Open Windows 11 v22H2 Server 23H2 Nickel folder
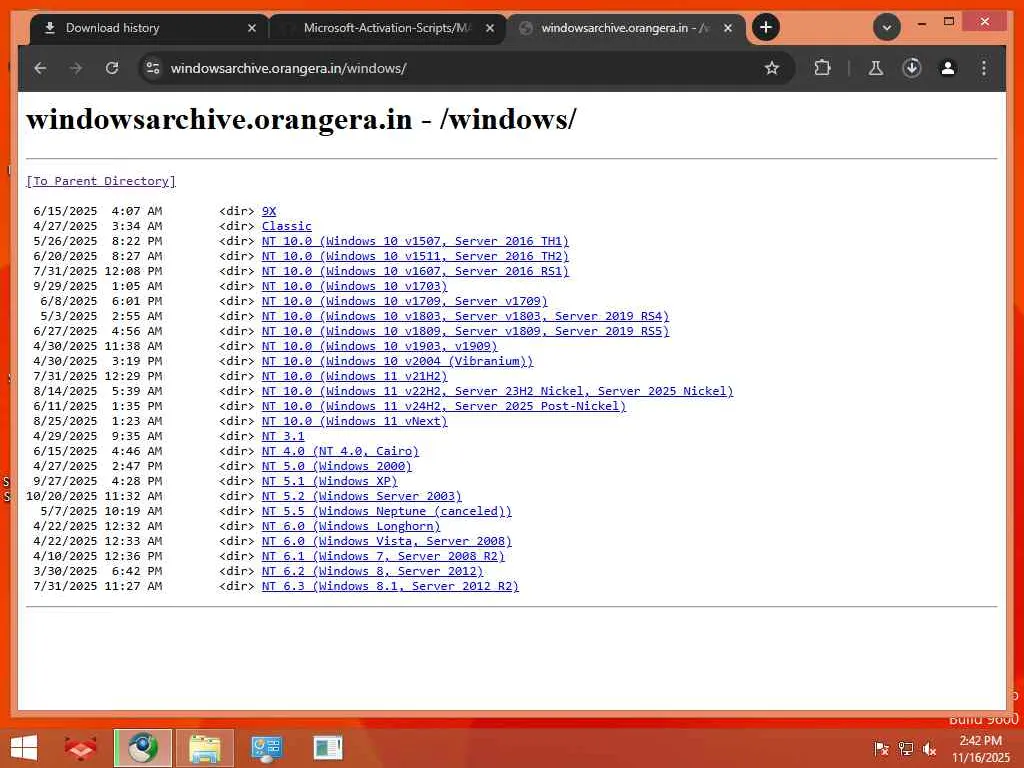The image size is (1024, 768). click(x=497, y=391)
